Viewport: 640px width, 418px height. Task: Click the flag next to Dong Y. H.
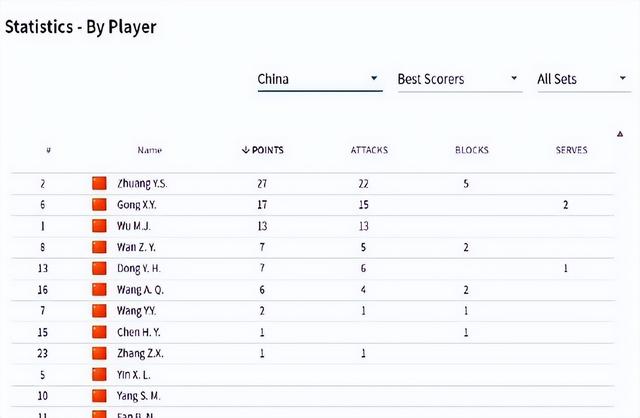click(99, 268)
